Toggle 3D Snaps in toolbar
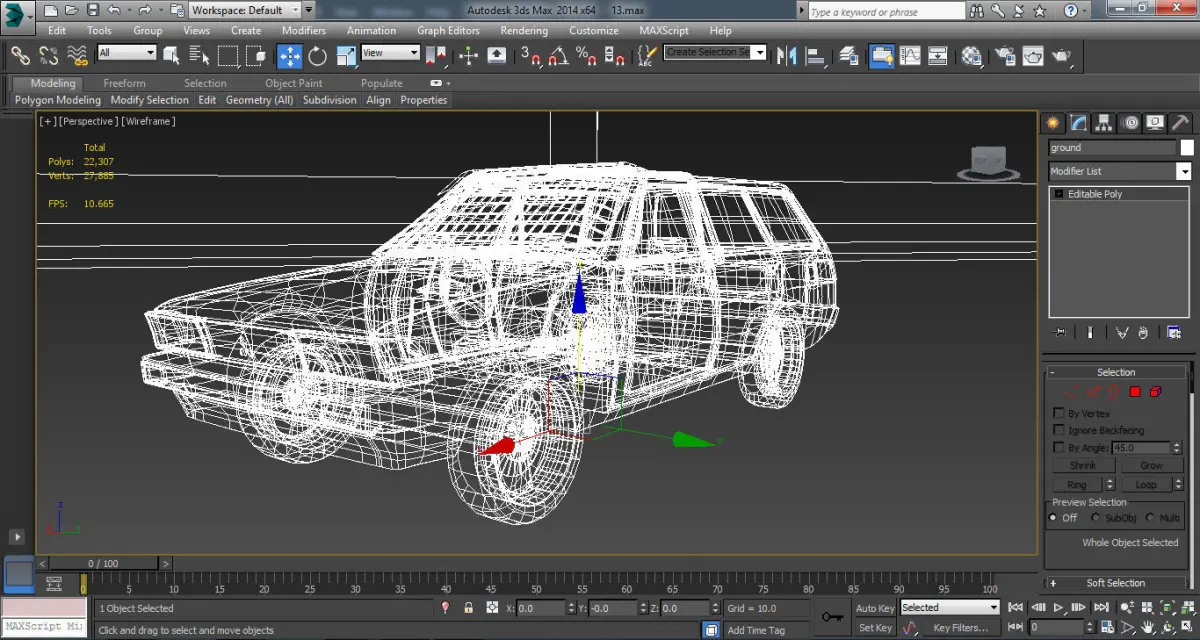Image resolution: width=1200 pixels, height=640 pixels. 531,55
